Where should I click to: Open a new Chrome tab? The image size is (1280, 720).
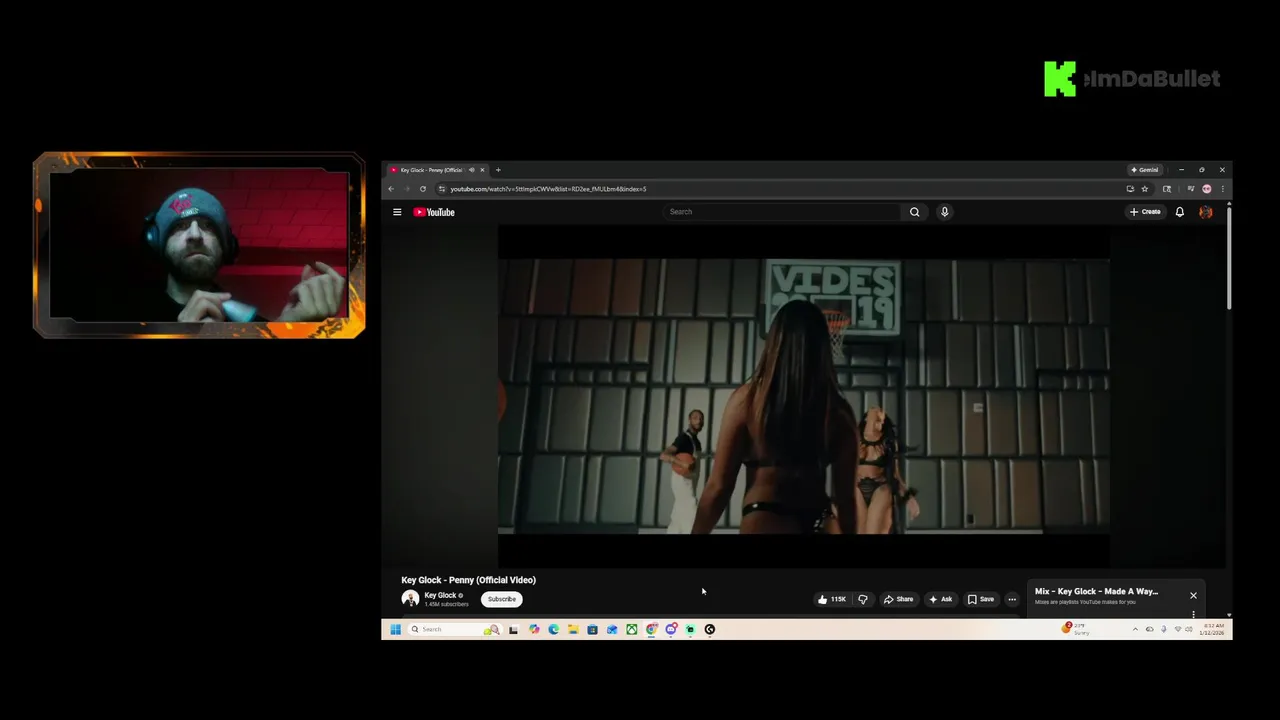(x=498, y=170)
